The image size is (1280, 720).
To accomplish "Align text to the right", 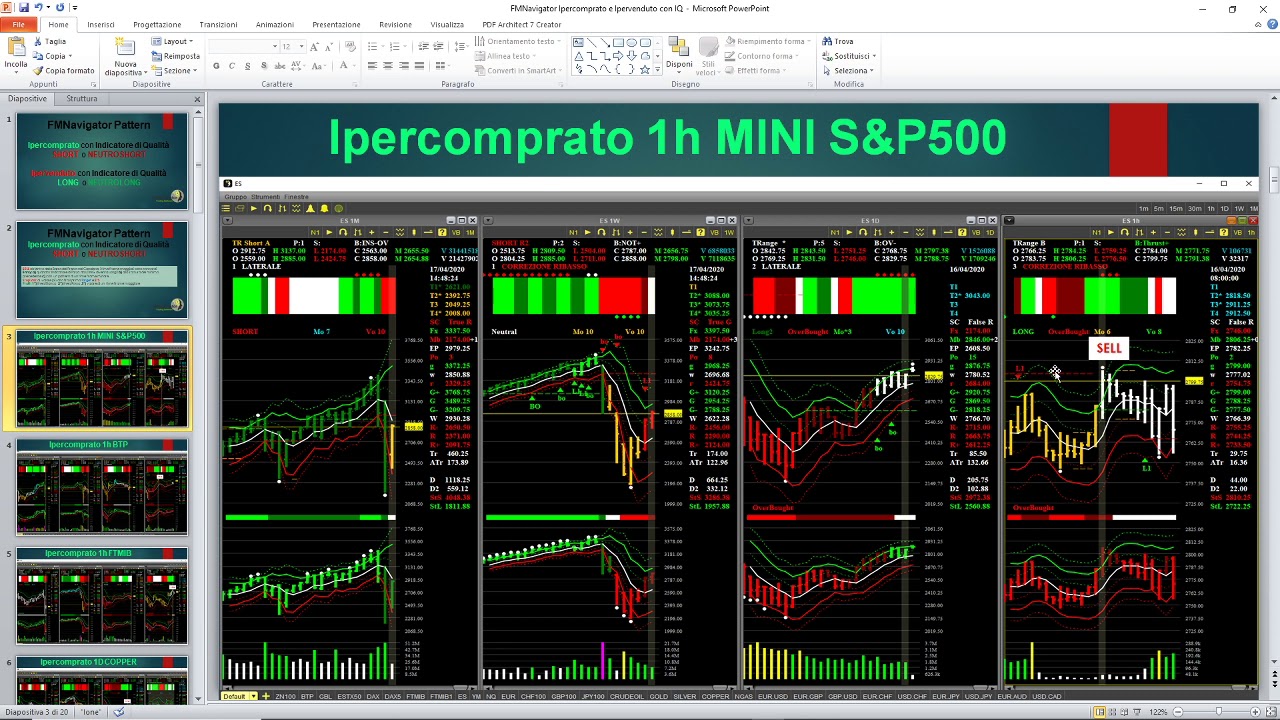I will (x=402, y=66).
